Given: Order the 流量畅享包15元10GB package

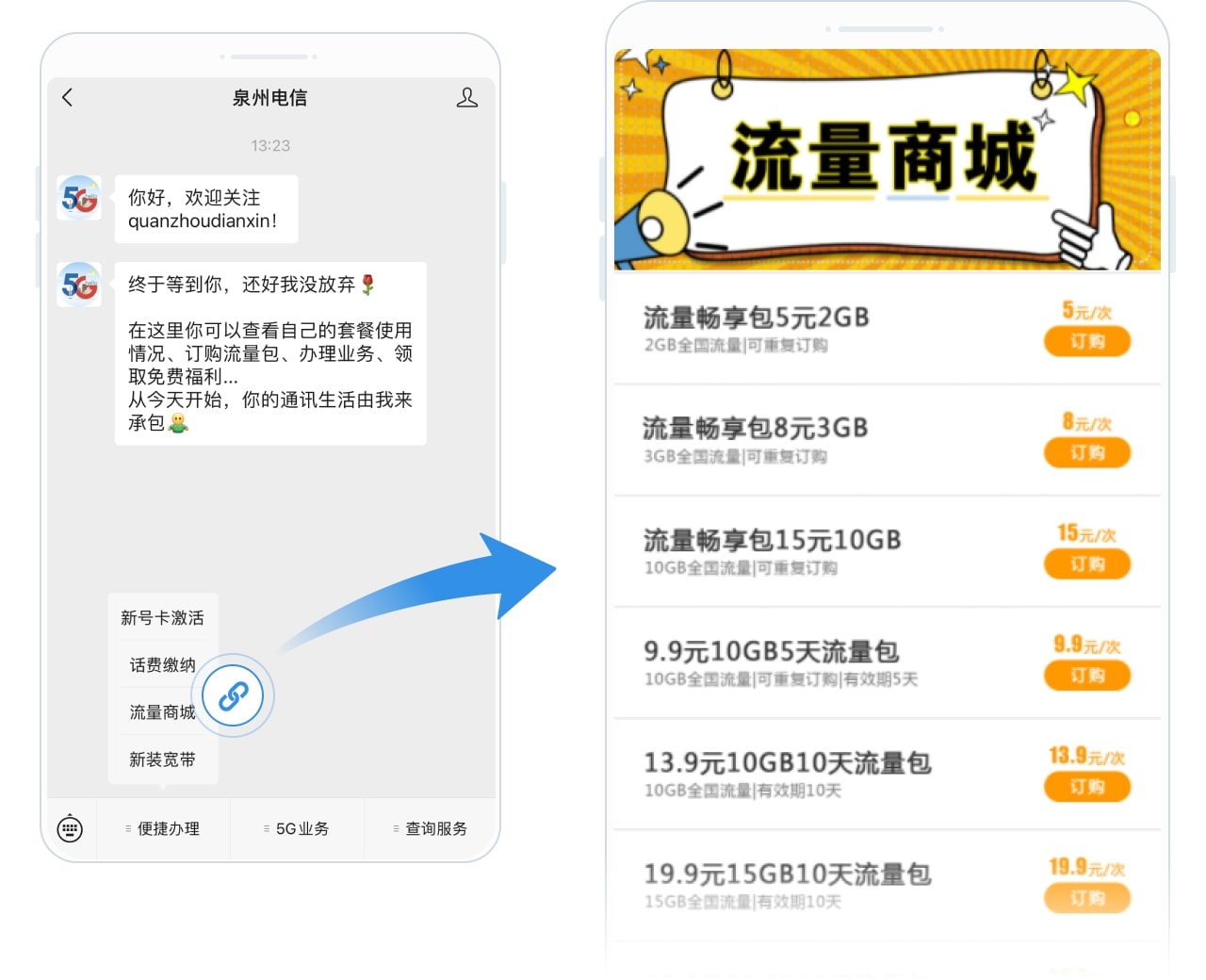Looking at the screenshot, I should 1087,563.
